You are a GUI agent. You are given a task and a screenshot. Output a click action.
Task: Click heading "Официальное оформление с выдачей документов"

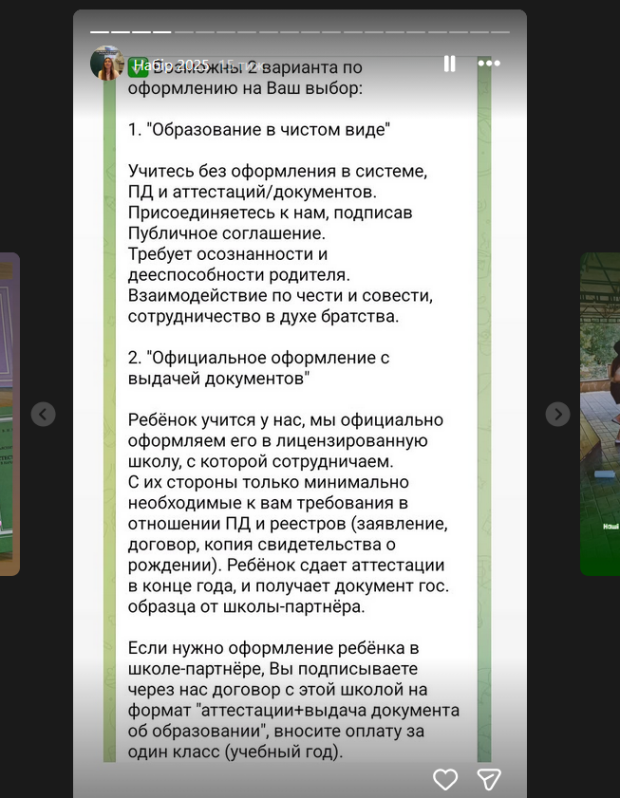[x=258, y=367]
